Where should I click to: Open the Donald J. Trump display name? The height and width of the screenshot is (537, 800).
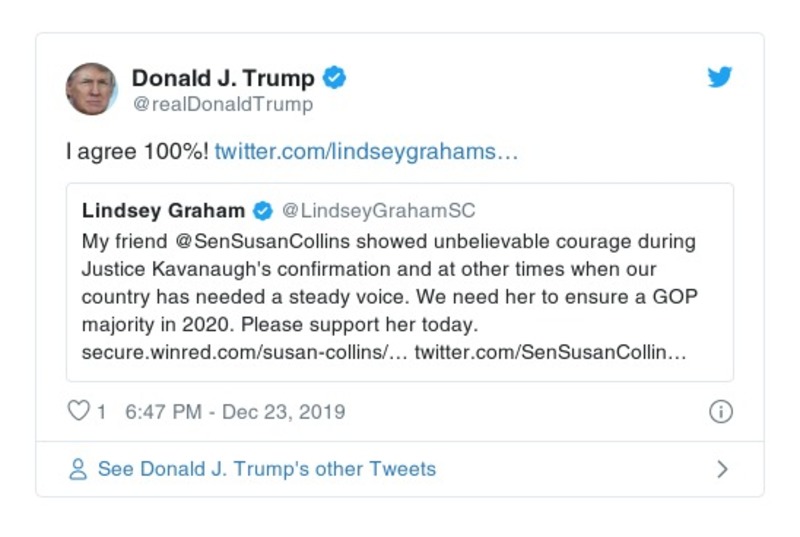223,78
